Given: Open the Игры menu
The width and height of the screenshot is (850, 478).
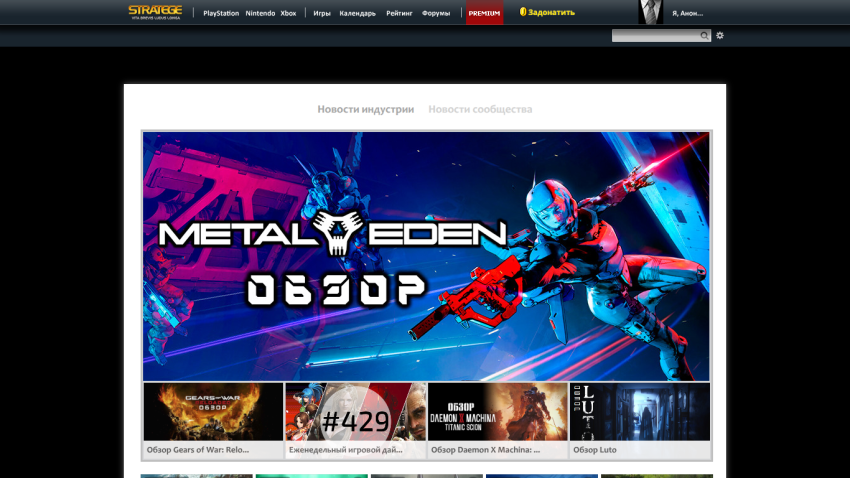Looking at the screenshot, I should click(x=322, y=13).
